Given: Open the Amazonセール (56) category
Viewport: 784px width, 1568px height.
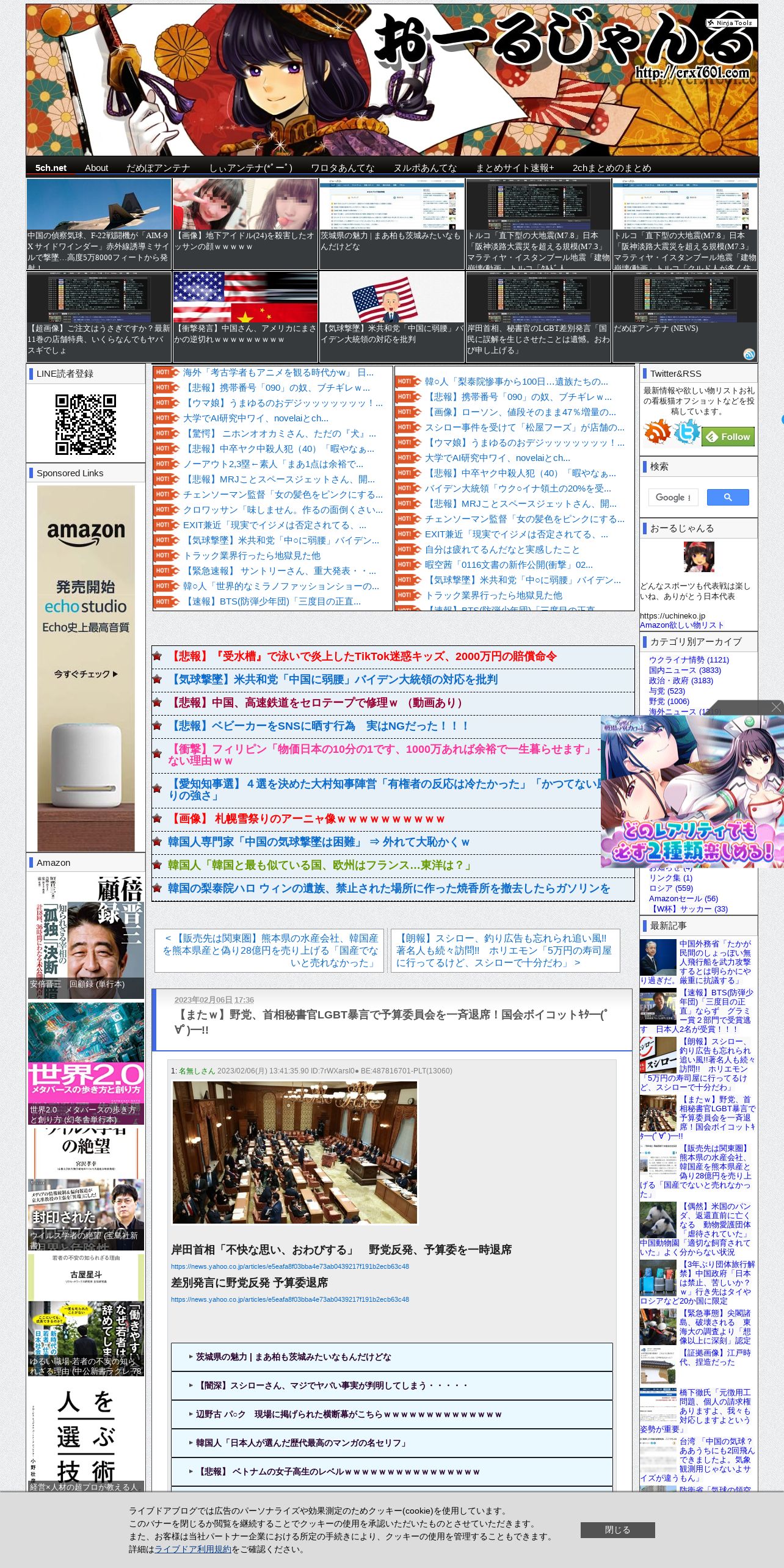Looking at the screenshot, I should pos(683,898).
